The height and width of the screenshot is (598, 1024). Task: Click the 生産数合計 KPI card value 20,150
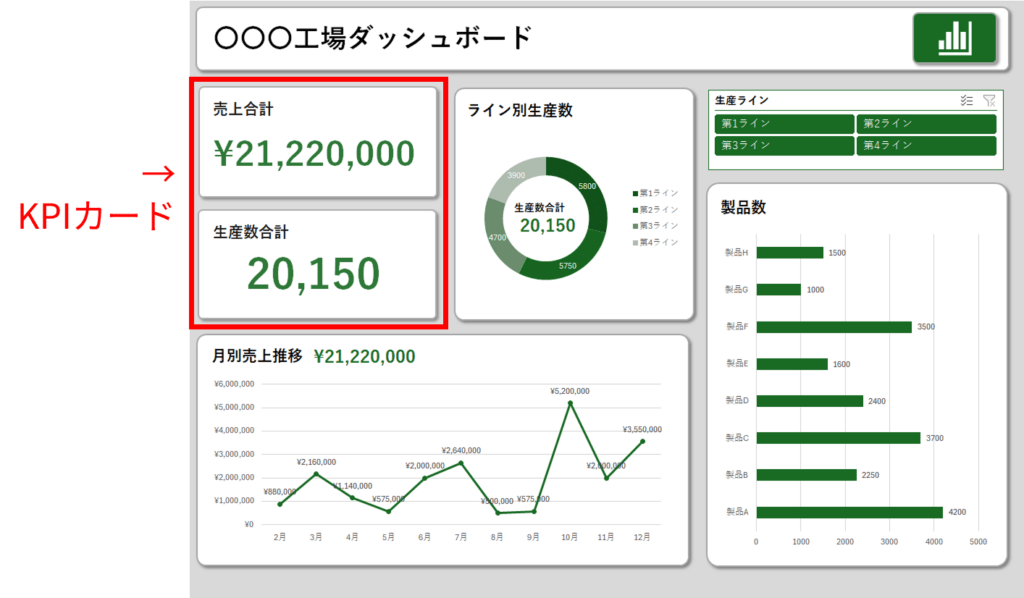coord(313,274)
